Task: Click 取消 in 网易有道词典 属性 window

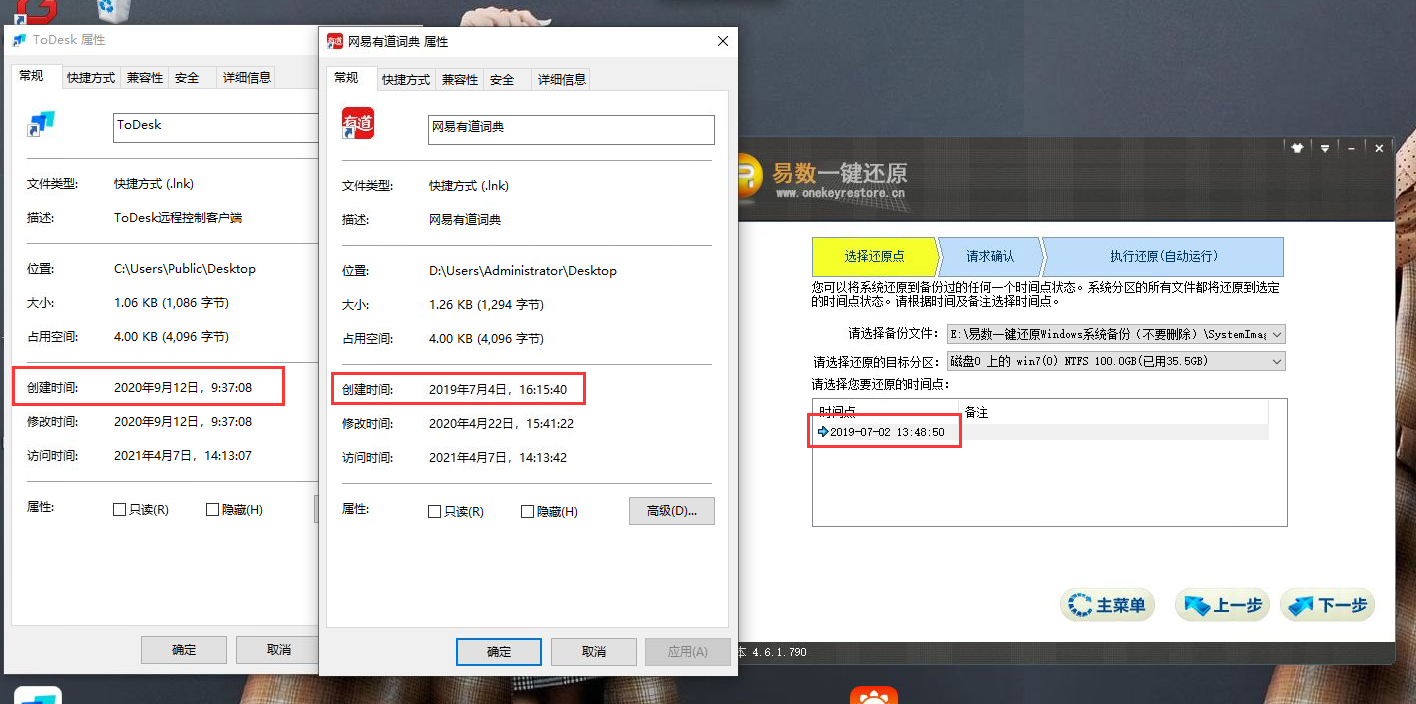Action: [x=594, y=652]
